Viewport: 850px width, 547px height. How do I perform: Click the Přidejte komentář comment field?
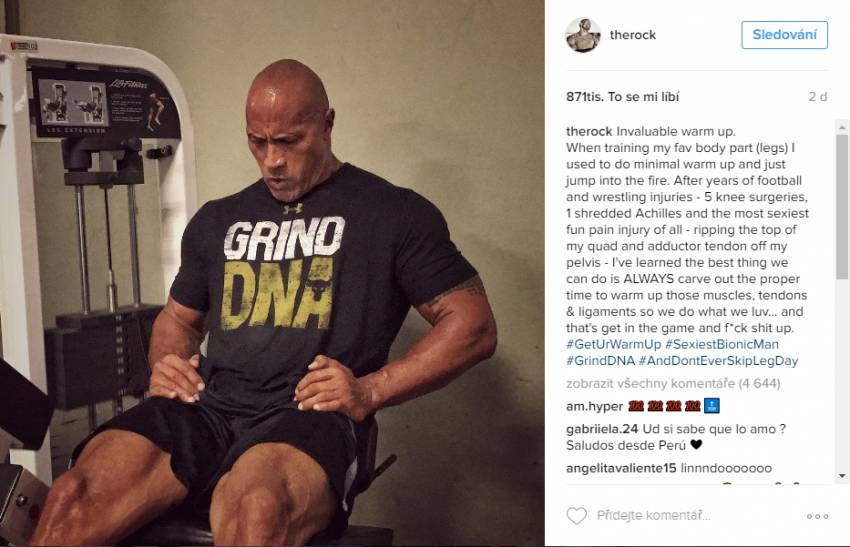[654, 516]
